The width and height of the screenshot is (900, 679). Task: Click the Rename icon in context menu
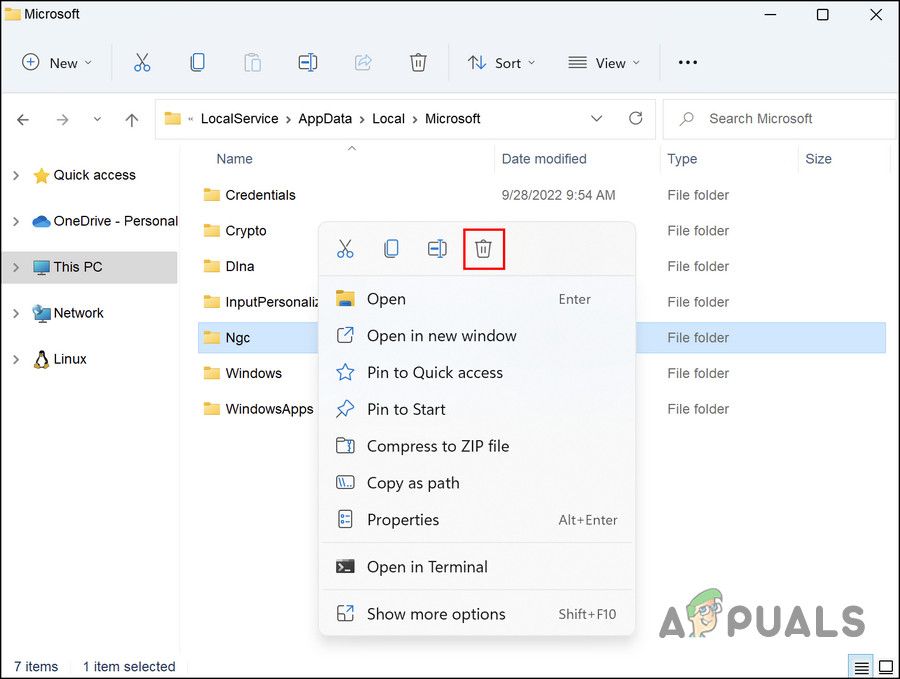tap(437, 249)
